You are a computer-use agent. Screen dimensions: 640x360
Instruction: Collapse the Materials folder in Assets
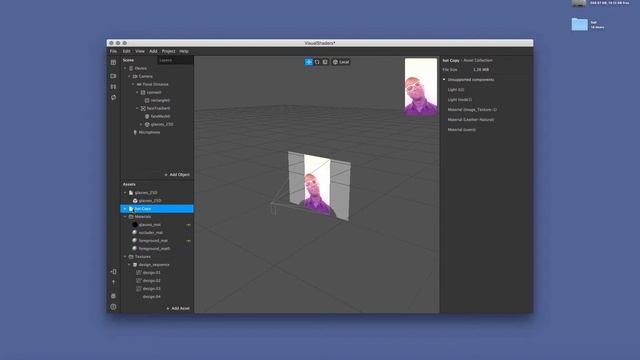click(x=125, y=217)
